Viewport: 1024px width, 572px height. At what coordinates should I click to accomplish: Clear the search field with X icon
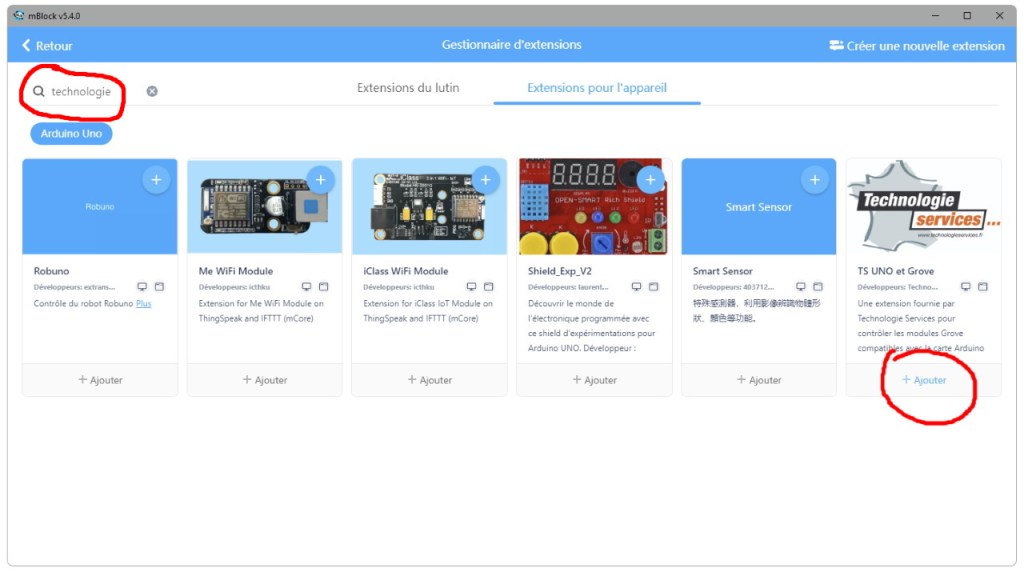tap(152, 91)
